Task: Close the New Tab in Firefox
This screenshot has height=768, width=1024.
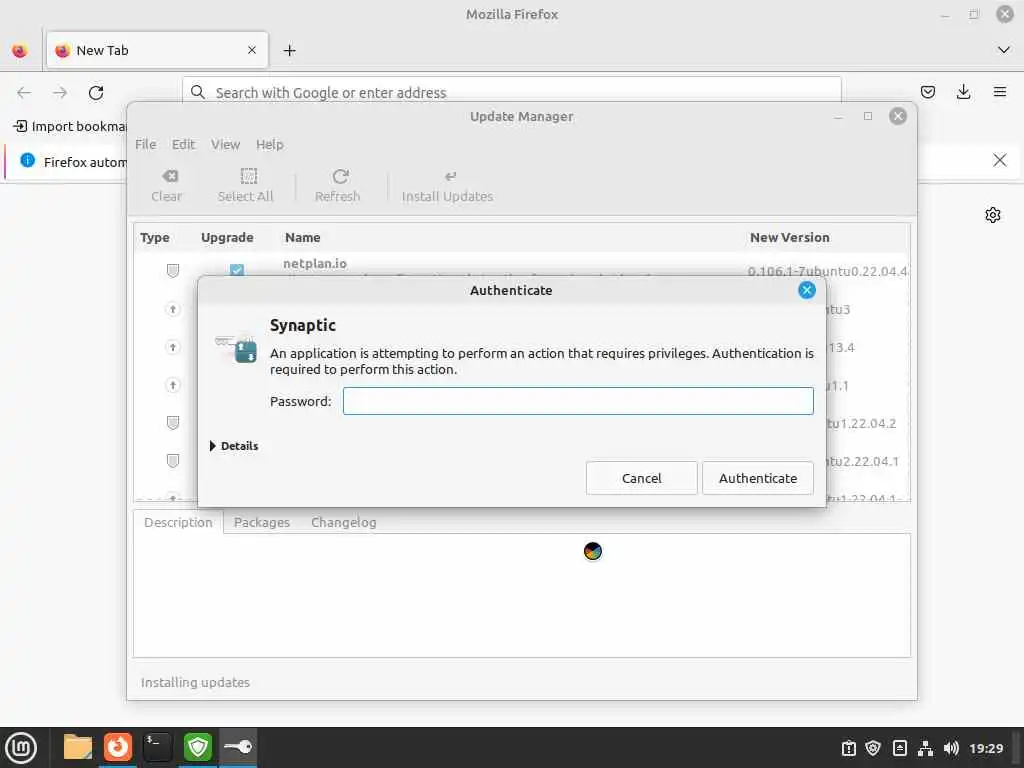Action: tap(251, 50)
